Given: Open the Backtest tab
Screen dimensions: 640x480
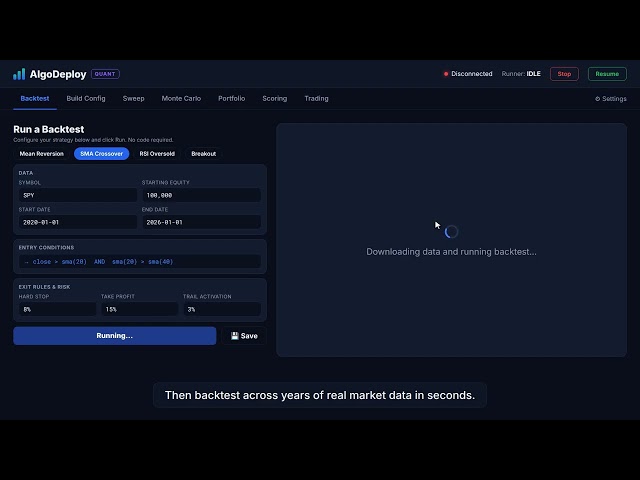Looking at the screenshot, I should (x=35, y=98).
